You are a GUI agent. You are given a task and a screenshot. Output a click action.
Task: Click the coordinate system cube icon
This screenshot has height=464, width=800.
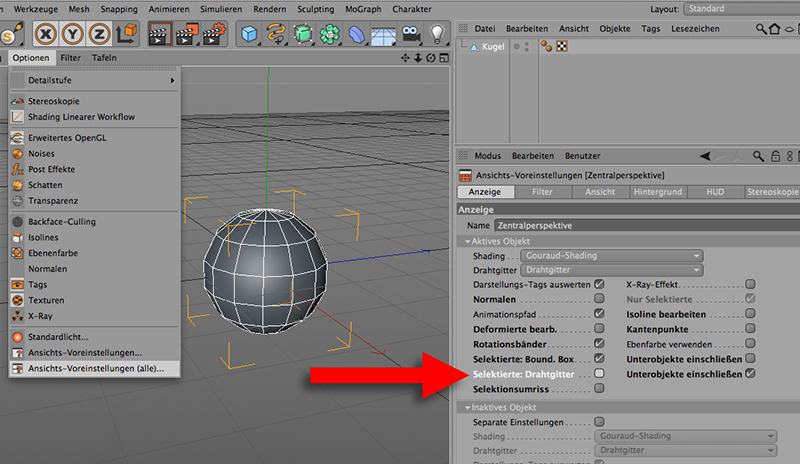(x=125, y=34)
